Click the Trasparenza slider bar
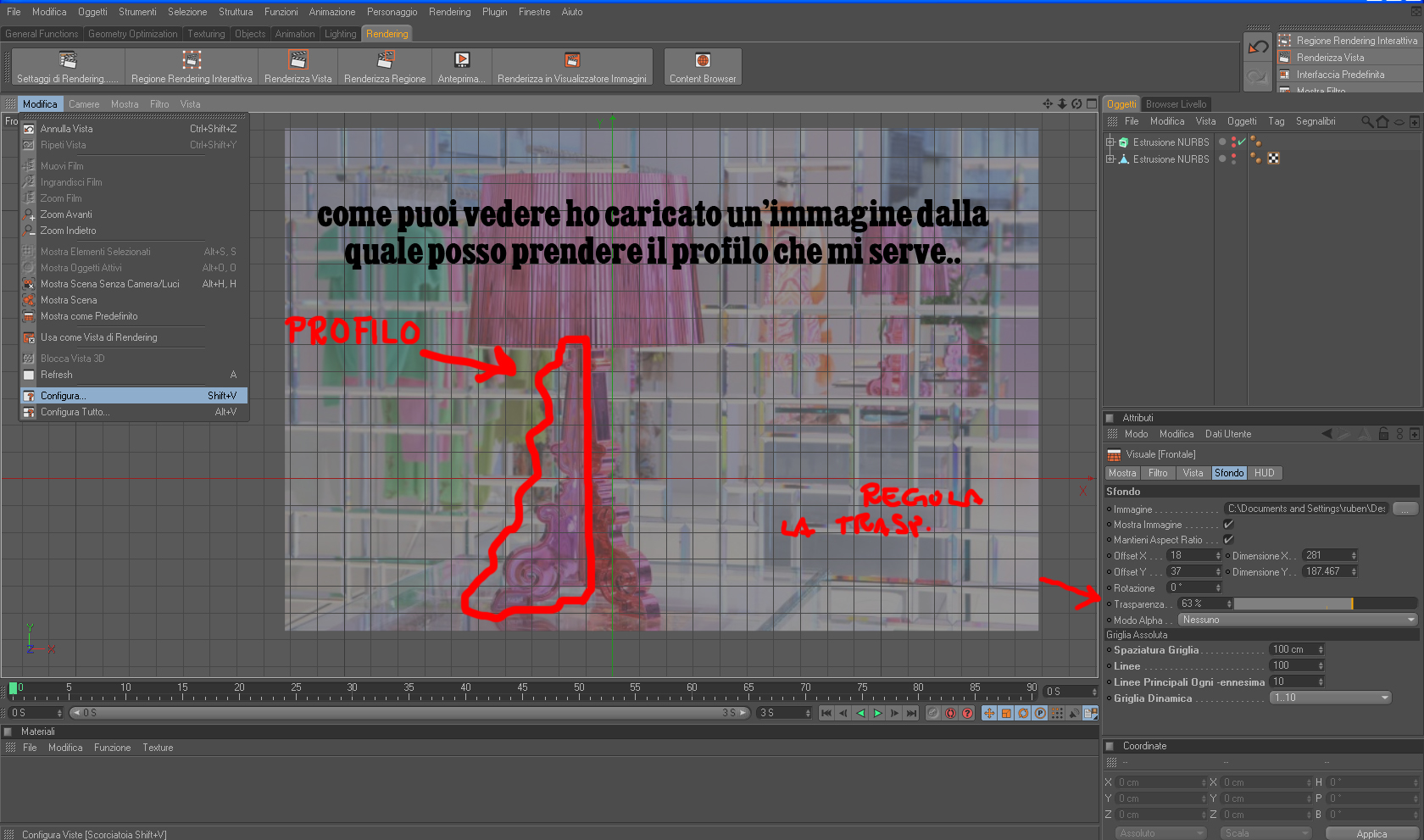 (x=1325, y=604)
